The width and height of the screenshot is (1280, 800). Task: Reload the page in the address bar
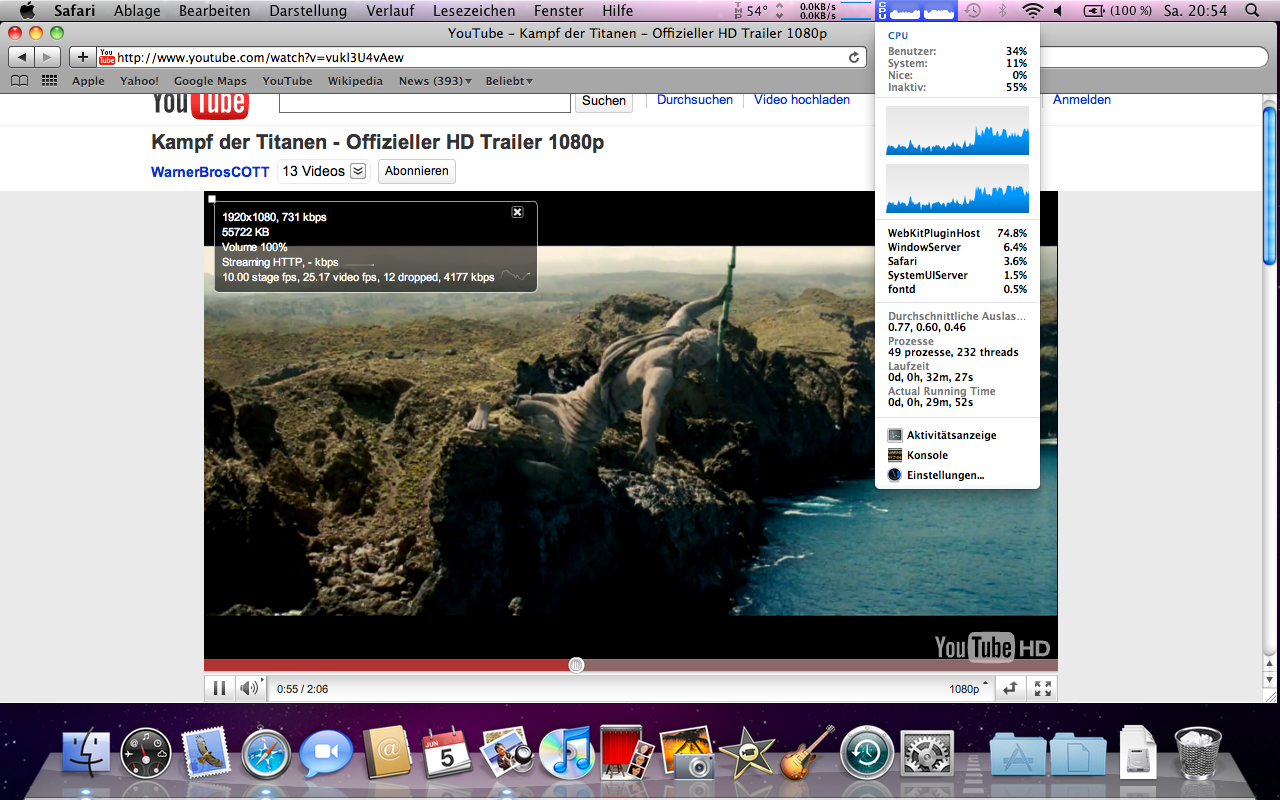(x=854, y=58)
